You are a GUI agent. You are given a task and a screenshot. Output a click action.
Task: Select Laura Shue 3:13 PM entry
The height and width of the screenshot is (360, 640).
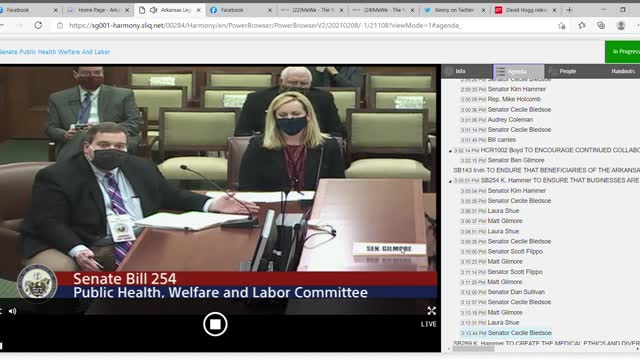pyautogui.click(x=490, y=322)
